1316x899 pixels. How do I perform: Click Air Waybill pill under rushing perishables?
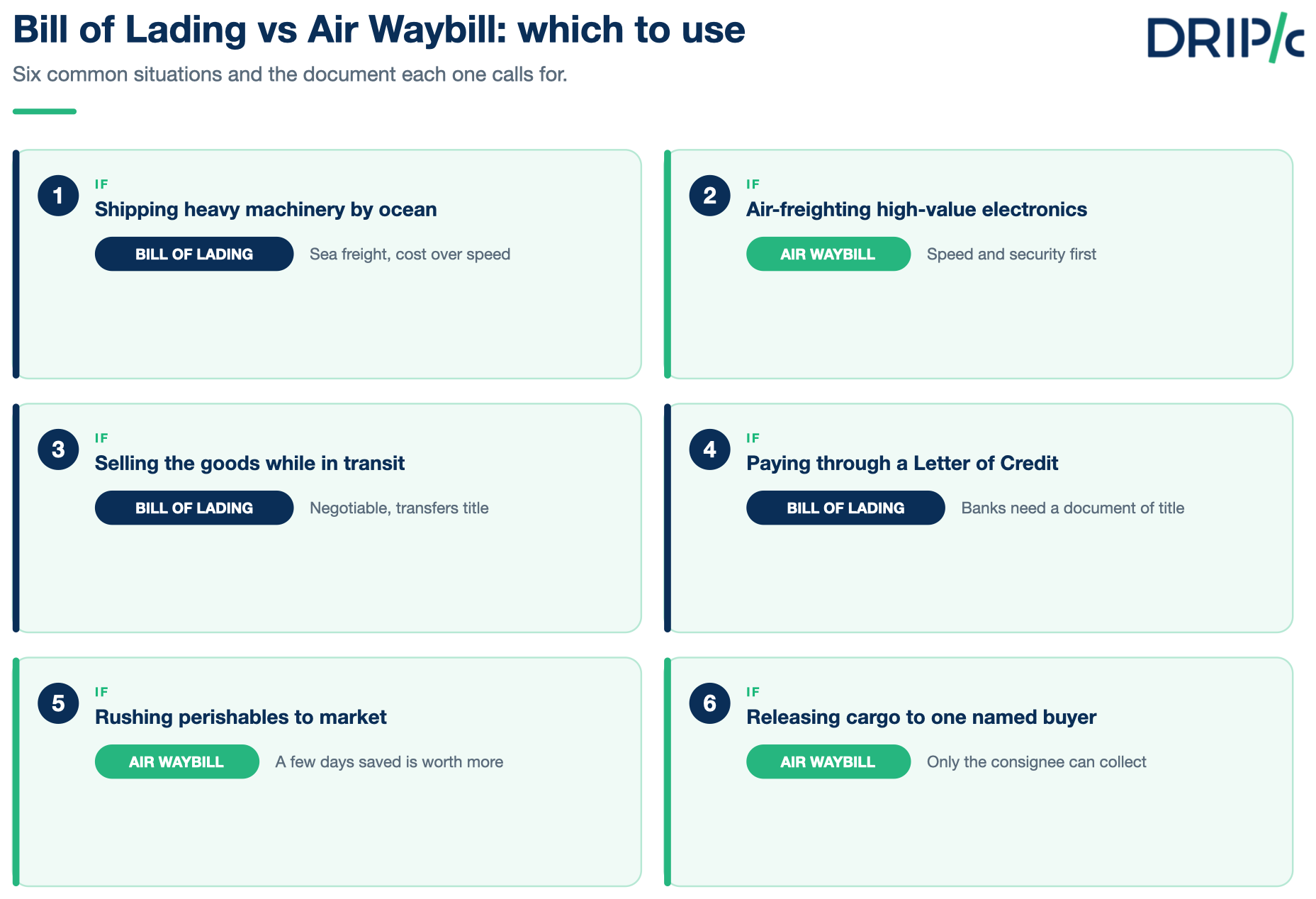pos(176,761)
